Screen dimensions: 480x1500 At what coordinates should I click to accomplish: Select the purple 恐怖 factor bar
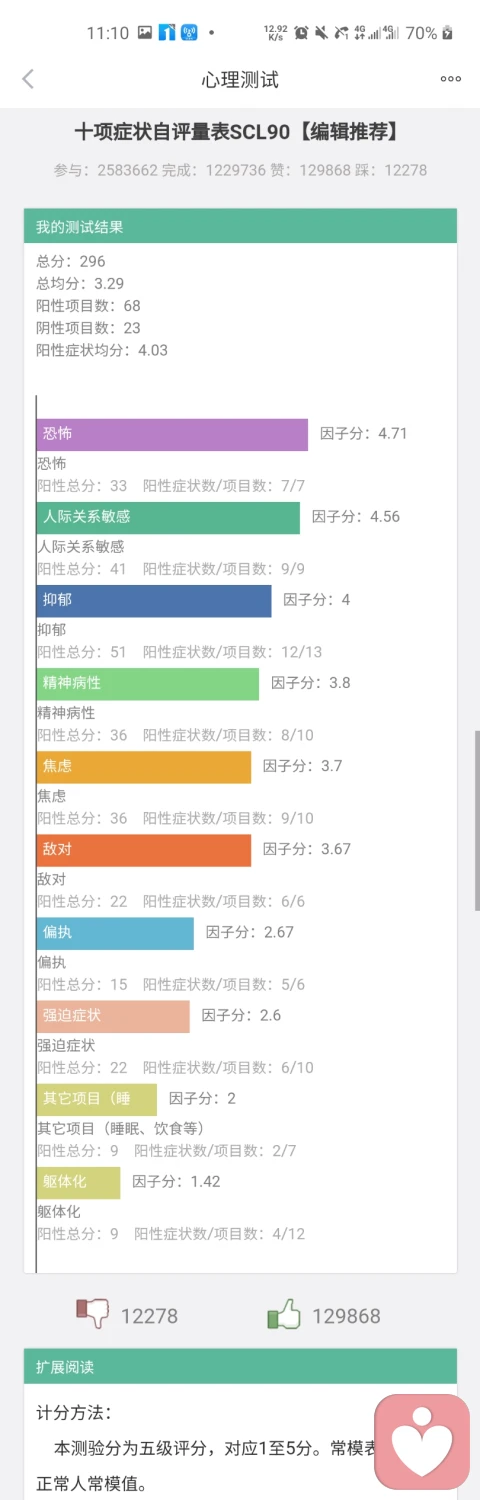click(172, 434)
